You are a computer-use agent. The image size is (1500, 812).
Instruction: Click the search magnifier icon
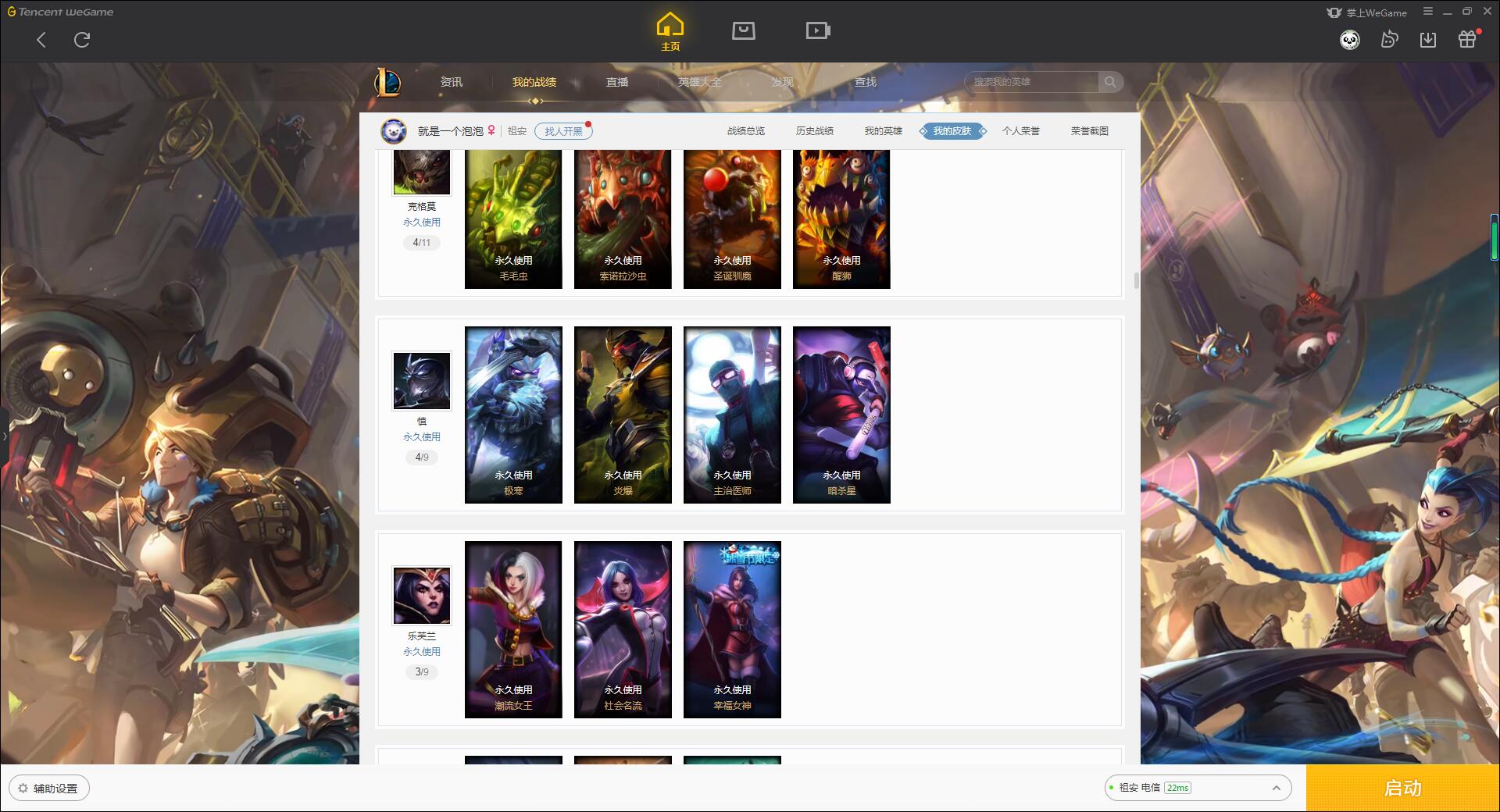coord(1110,82)
